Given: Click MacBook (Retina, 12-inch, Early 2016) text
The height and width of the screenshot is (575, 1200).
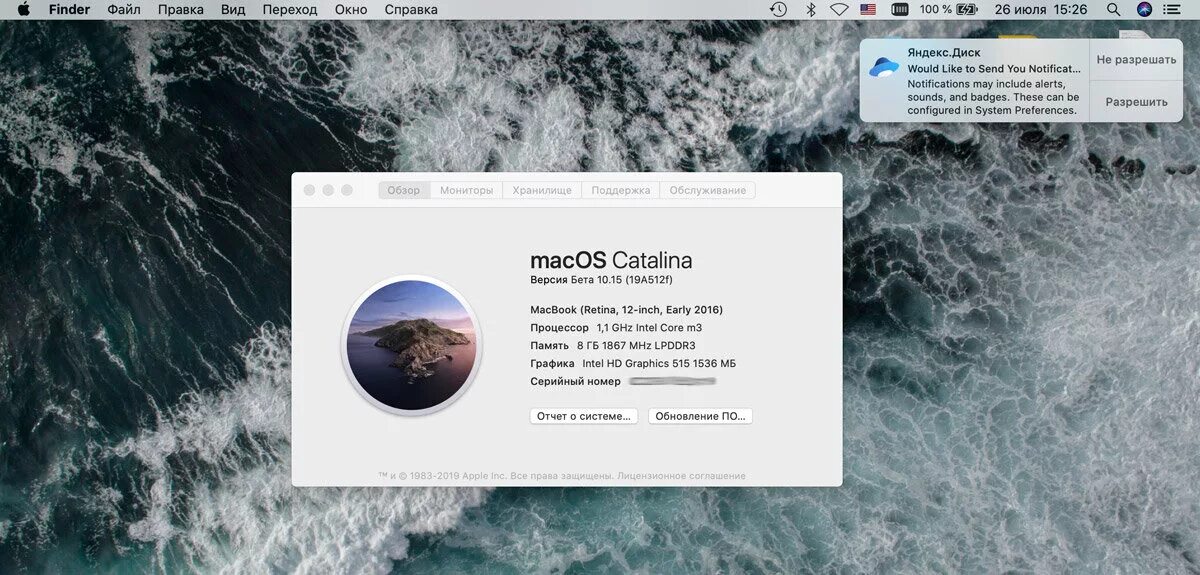Looking at the screenshot, I should click(627, 310).
